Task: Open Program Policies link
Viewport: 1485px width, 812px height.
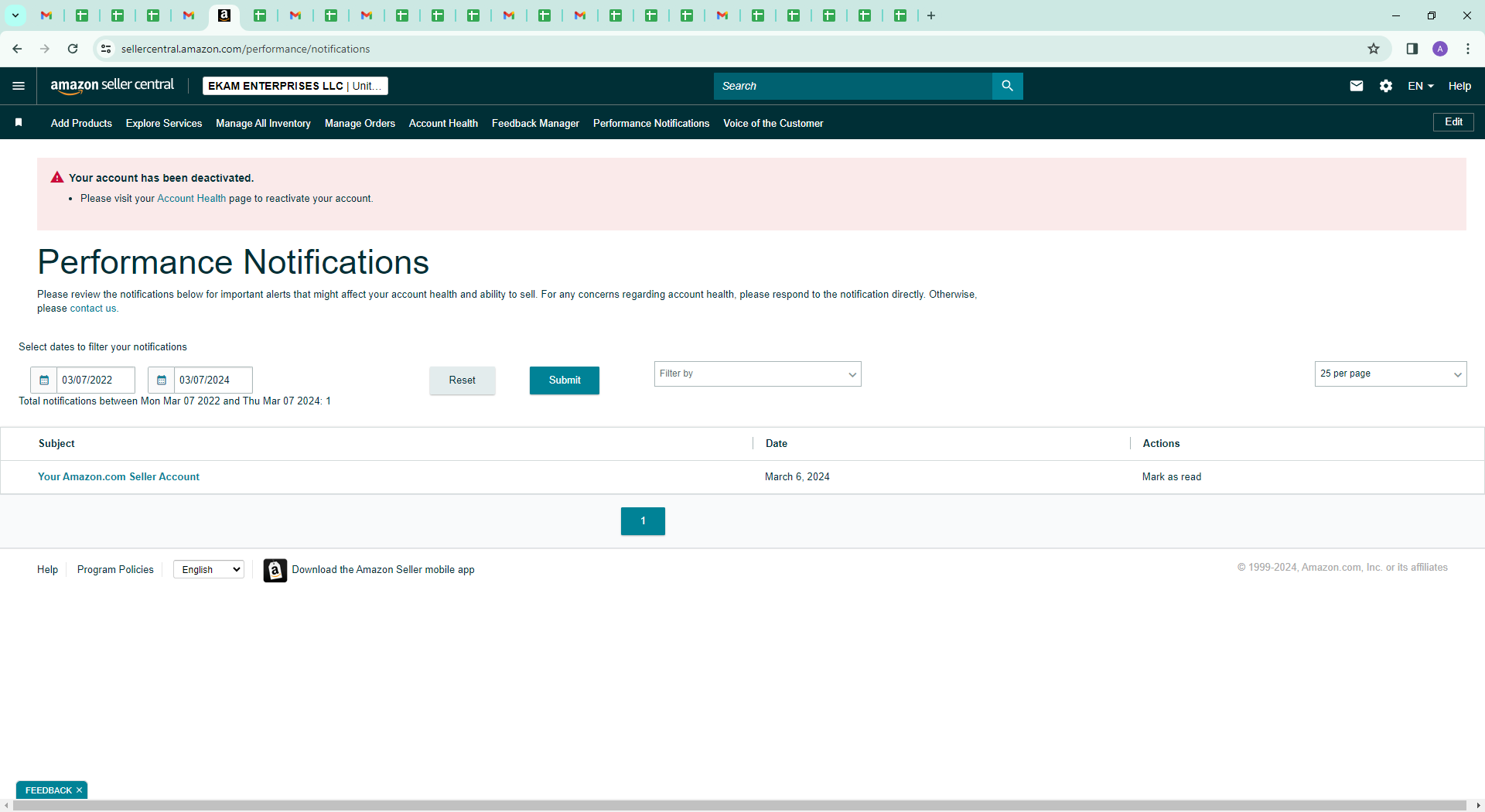Action: [115, 570]
